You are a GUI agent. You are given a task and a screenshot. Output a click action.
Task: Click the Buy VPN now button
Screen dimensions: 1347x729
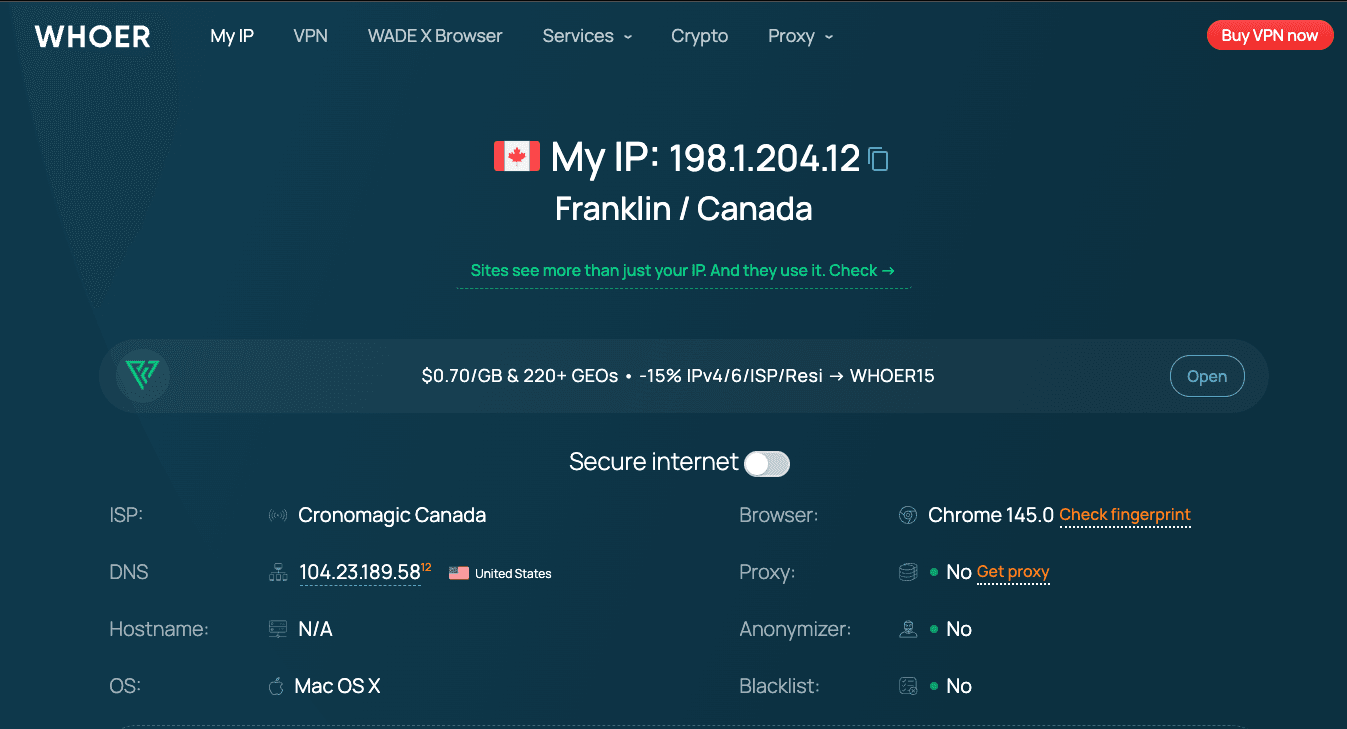(1269, 34)
